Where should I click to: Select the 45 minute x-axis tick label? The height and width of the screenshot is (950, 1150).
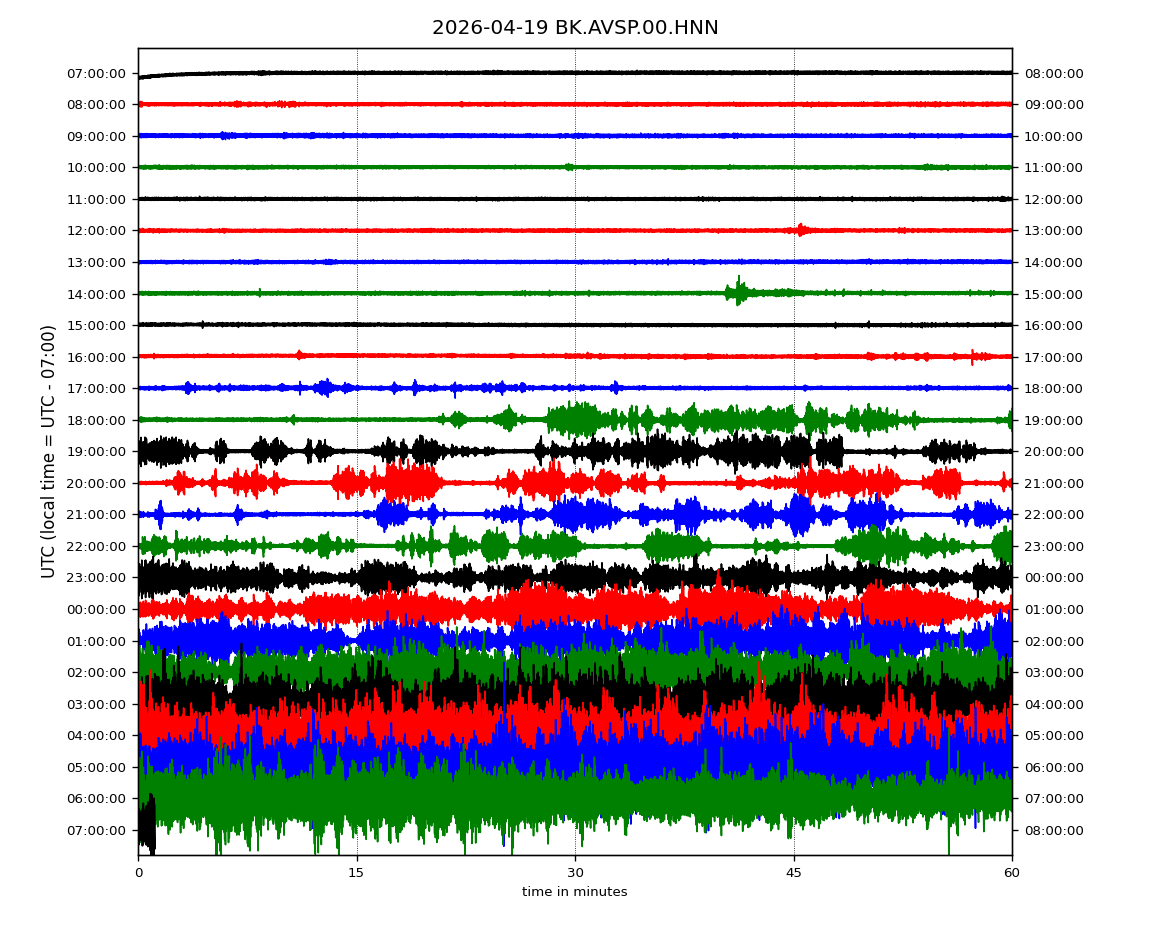pyautogui.click(x=794, y=873)
